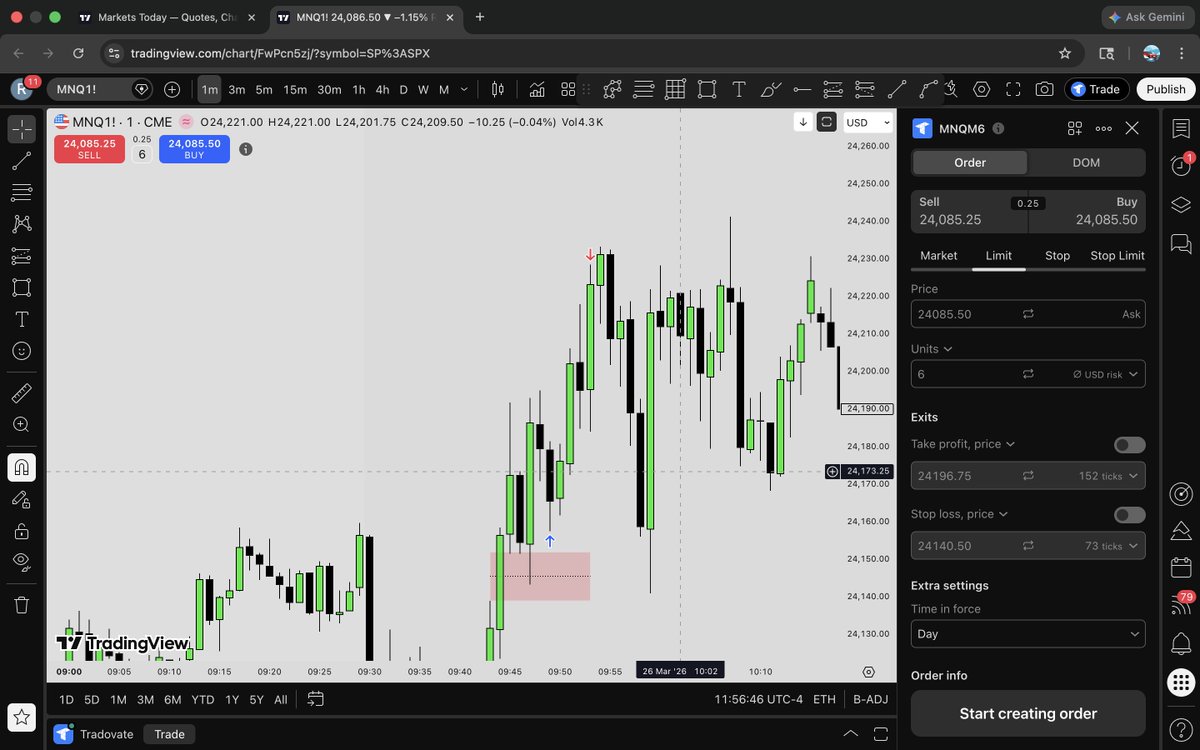1200x750 pixels.
Task: Expand the Units label dropdown
Action: click(x=931, y=349)
